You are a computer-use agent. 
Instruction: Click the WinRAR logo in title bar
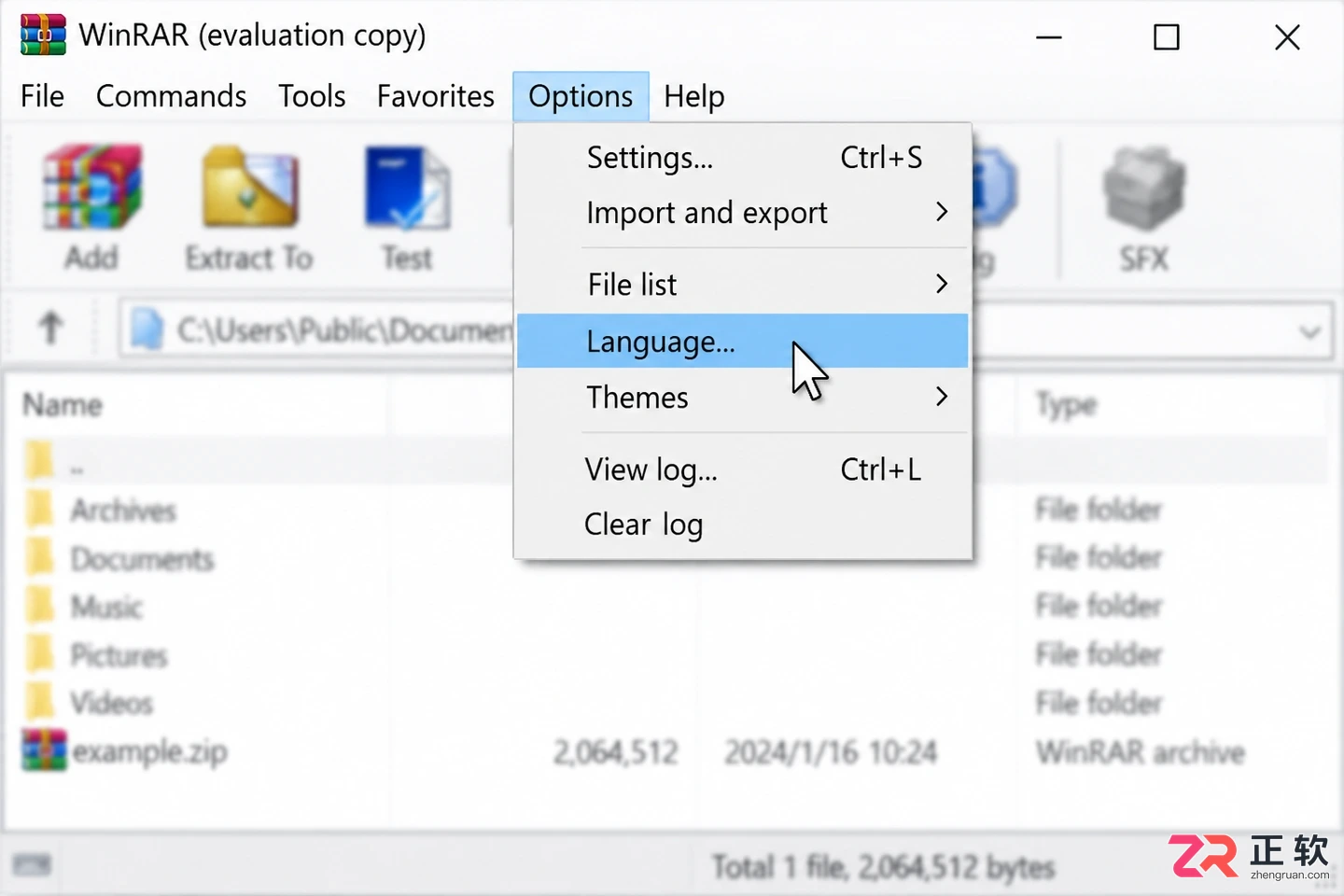pyautogui.click(x=43, y=35)
